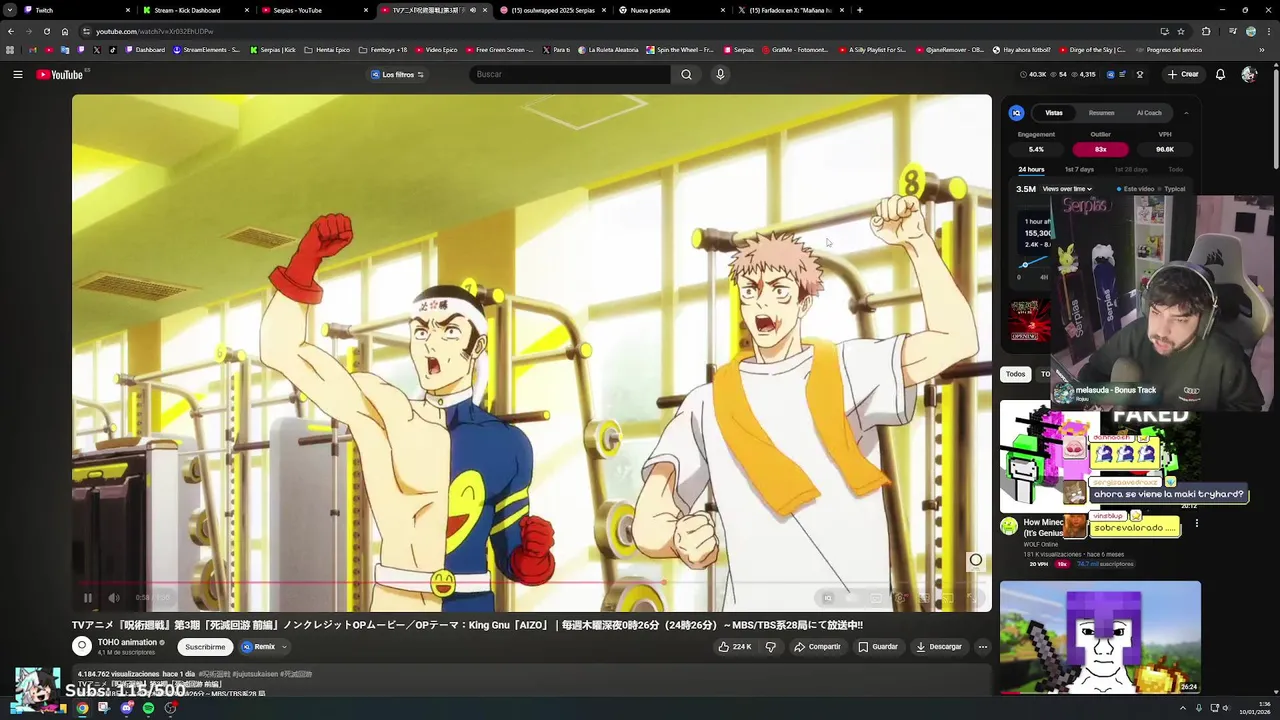Open the Hentai Epico bookmark folder

(x=327, y=49)
